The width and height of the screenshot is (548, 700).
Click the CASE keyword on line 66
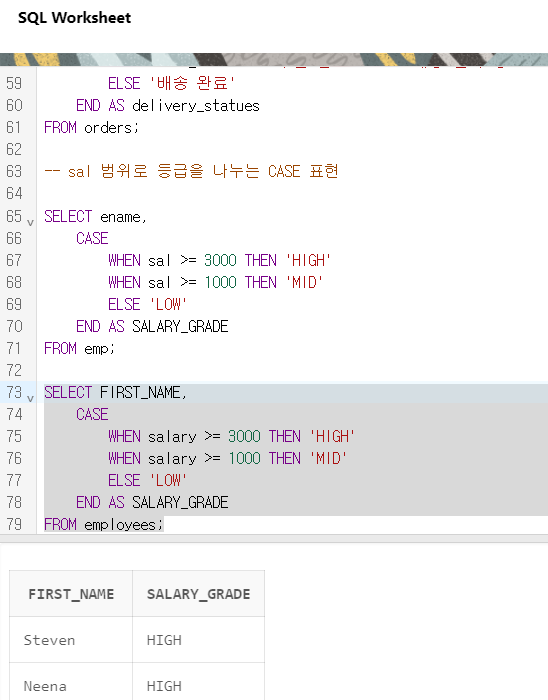(92, 238)
